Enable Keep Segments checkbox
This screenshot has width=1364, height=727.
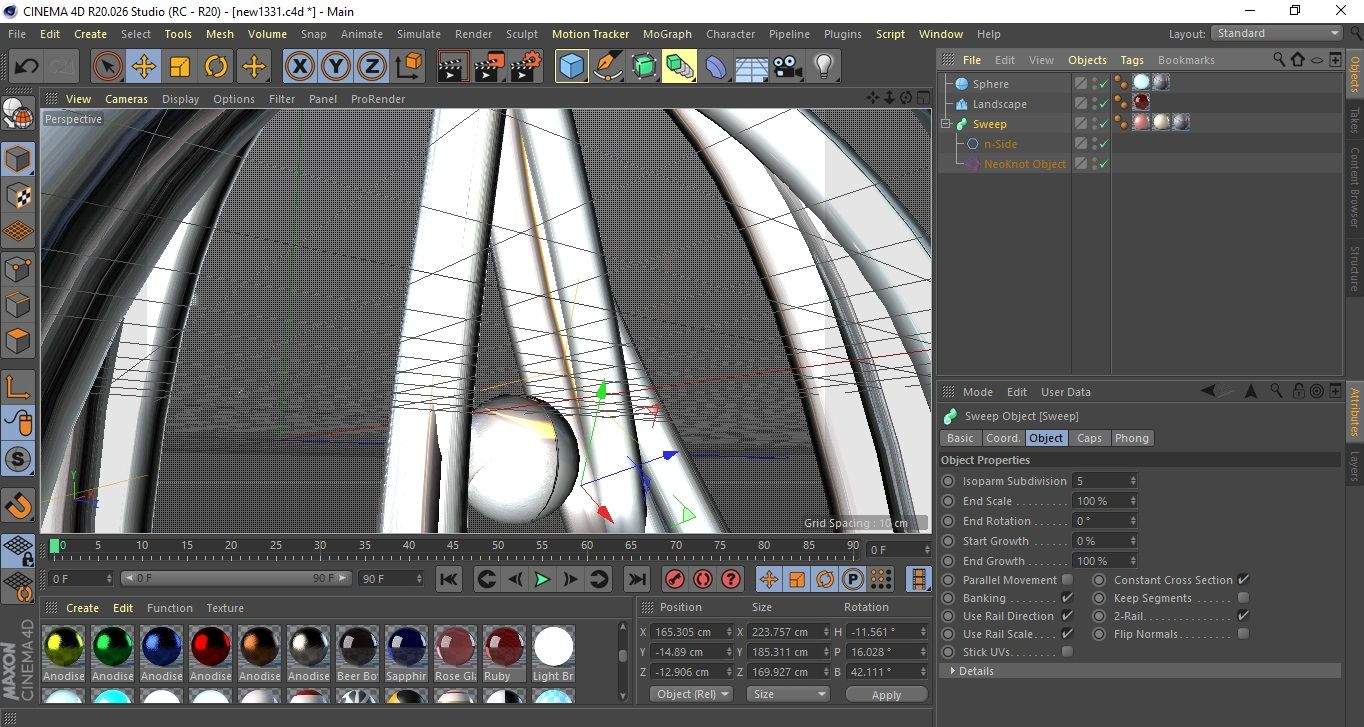[1243, 598]
